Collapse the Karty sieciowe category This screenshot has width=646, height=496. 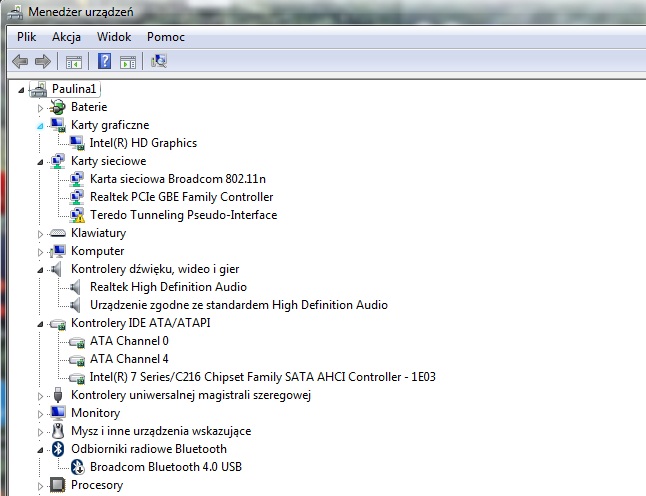pos(40,162)
